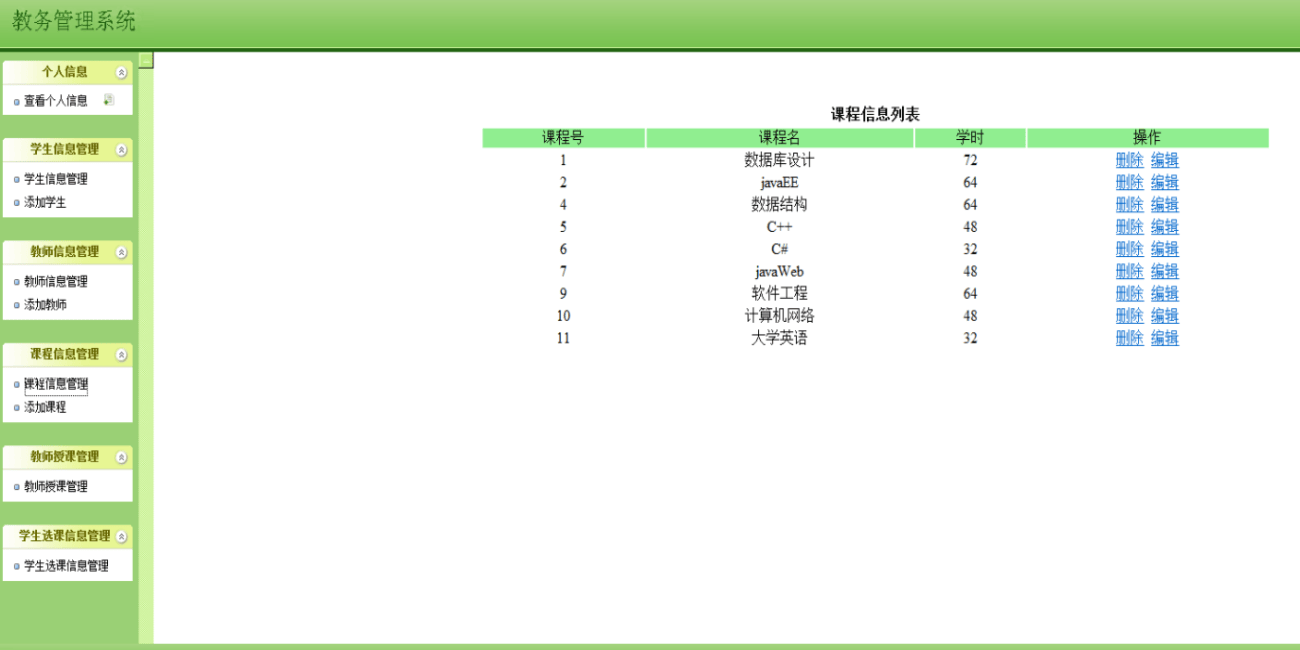1300x650 pixels.
Task: Click the blue square icon before 学生信息管理
Action: 15,180
